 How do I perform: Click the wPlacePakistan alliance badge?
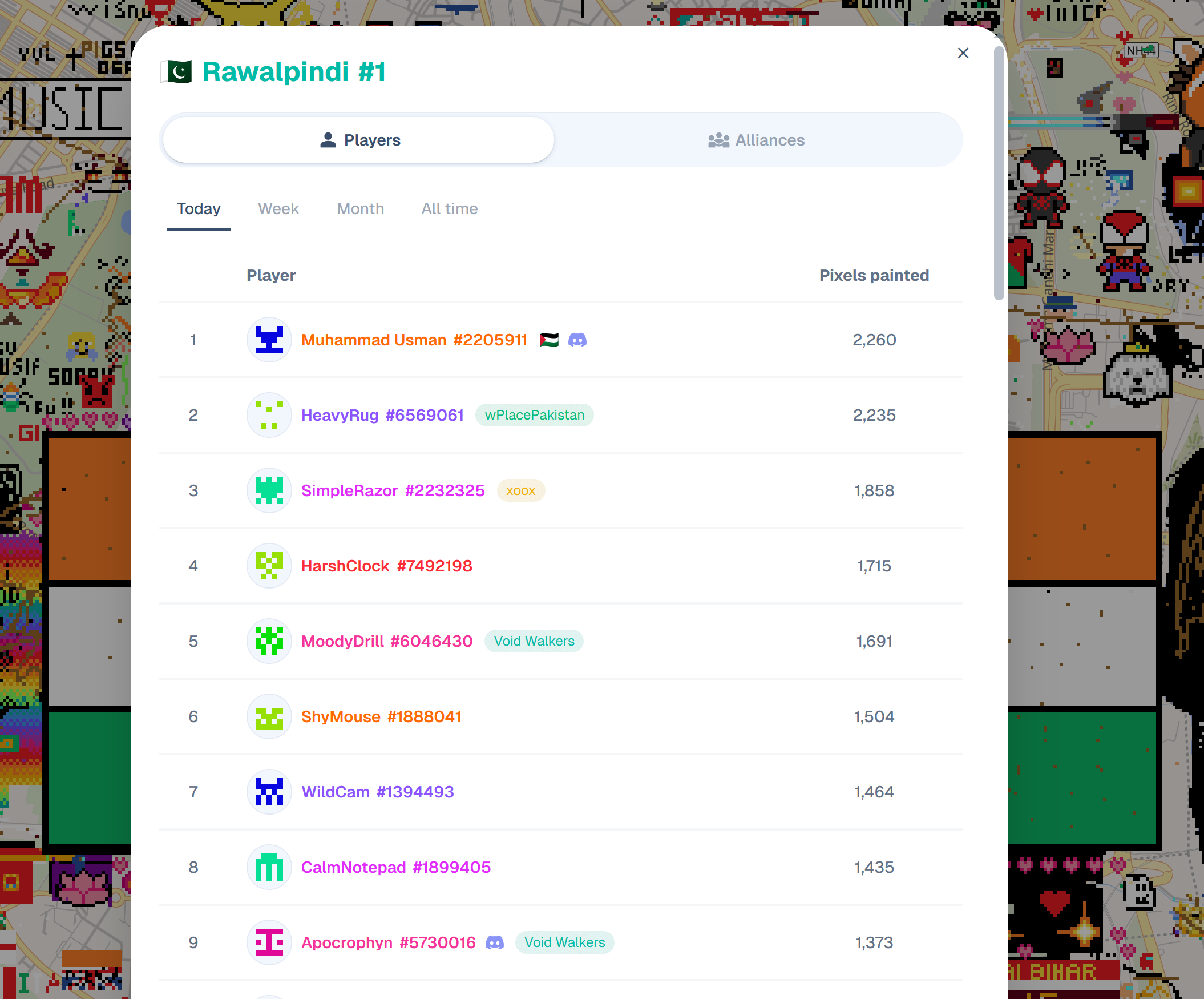tap(534, 415)
